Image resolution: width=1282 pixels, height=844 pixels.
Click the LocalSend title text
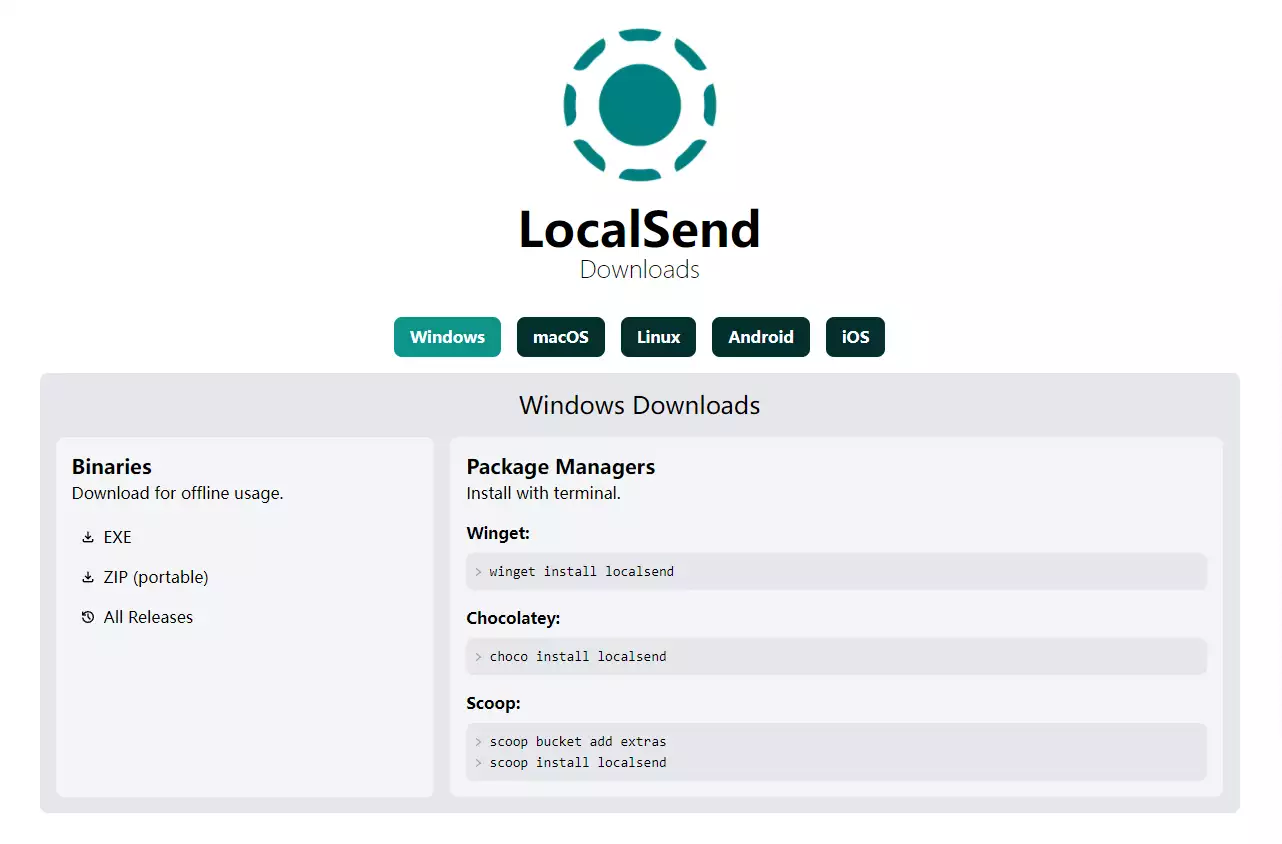click(640, 229)
